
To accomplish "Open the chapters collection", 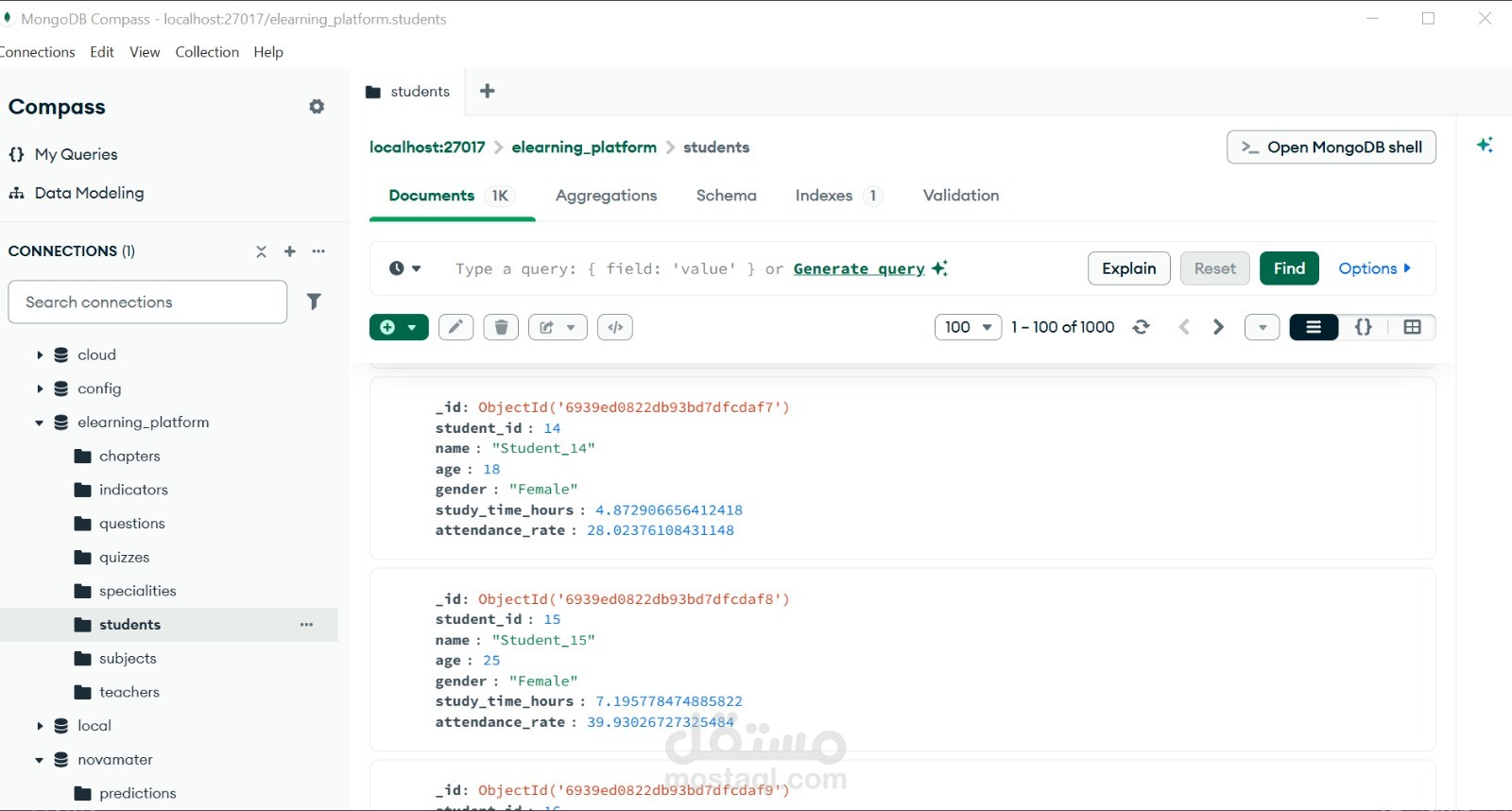I will 129,456.
